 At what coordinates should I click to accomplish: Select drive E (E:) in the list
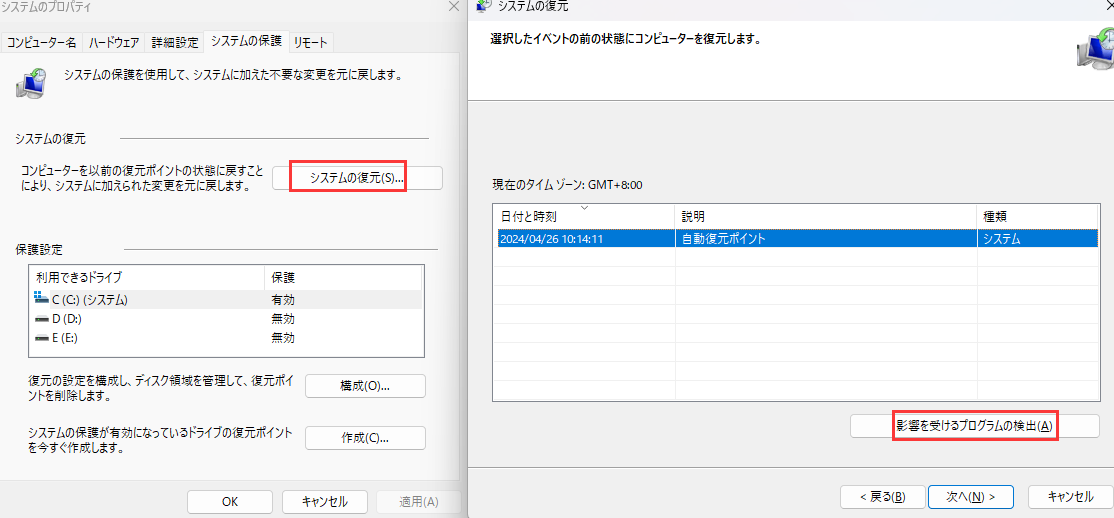click(226, 338)
